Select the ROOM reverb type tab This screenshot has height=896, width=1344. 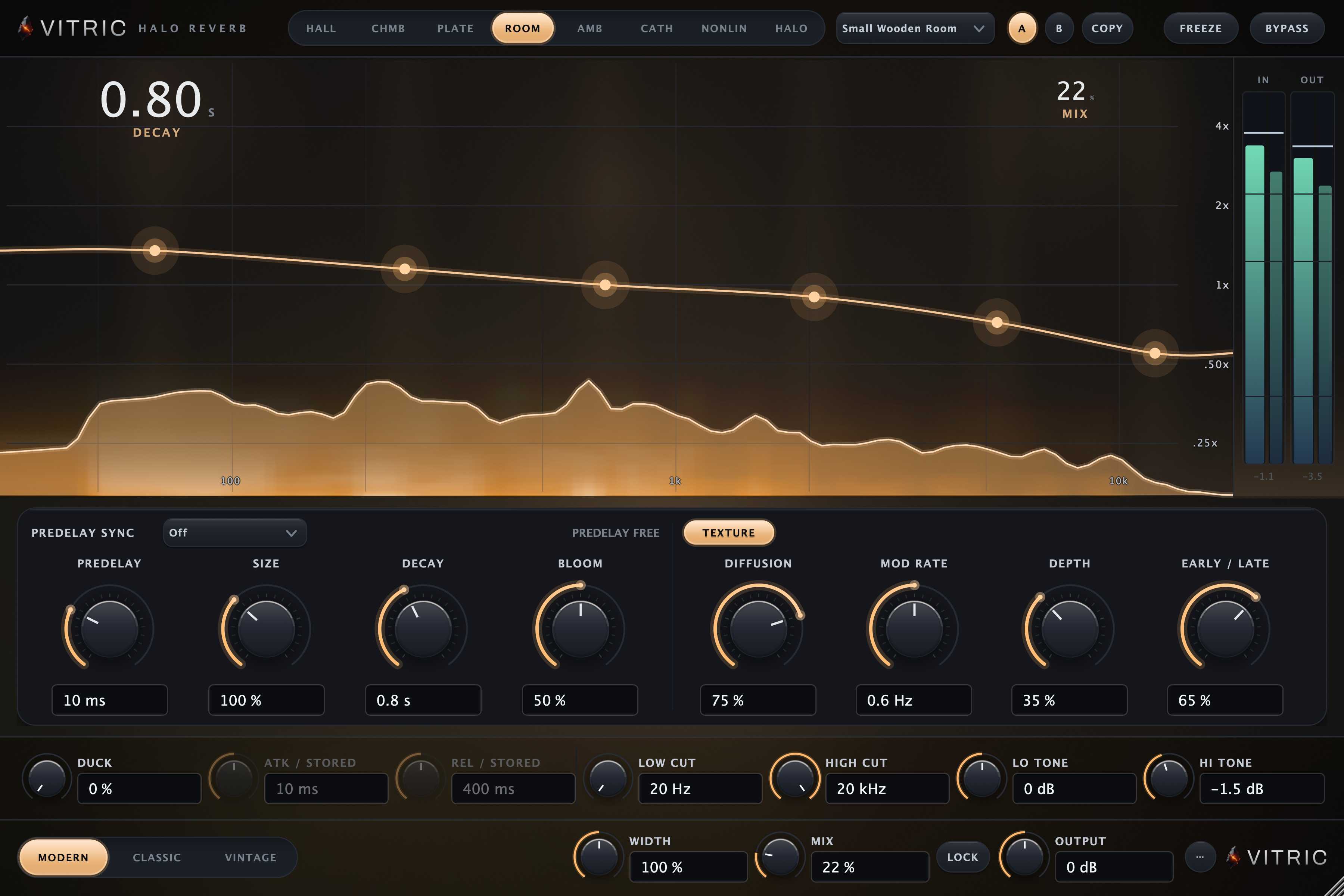pyautogui.click(x=522, y=28)
